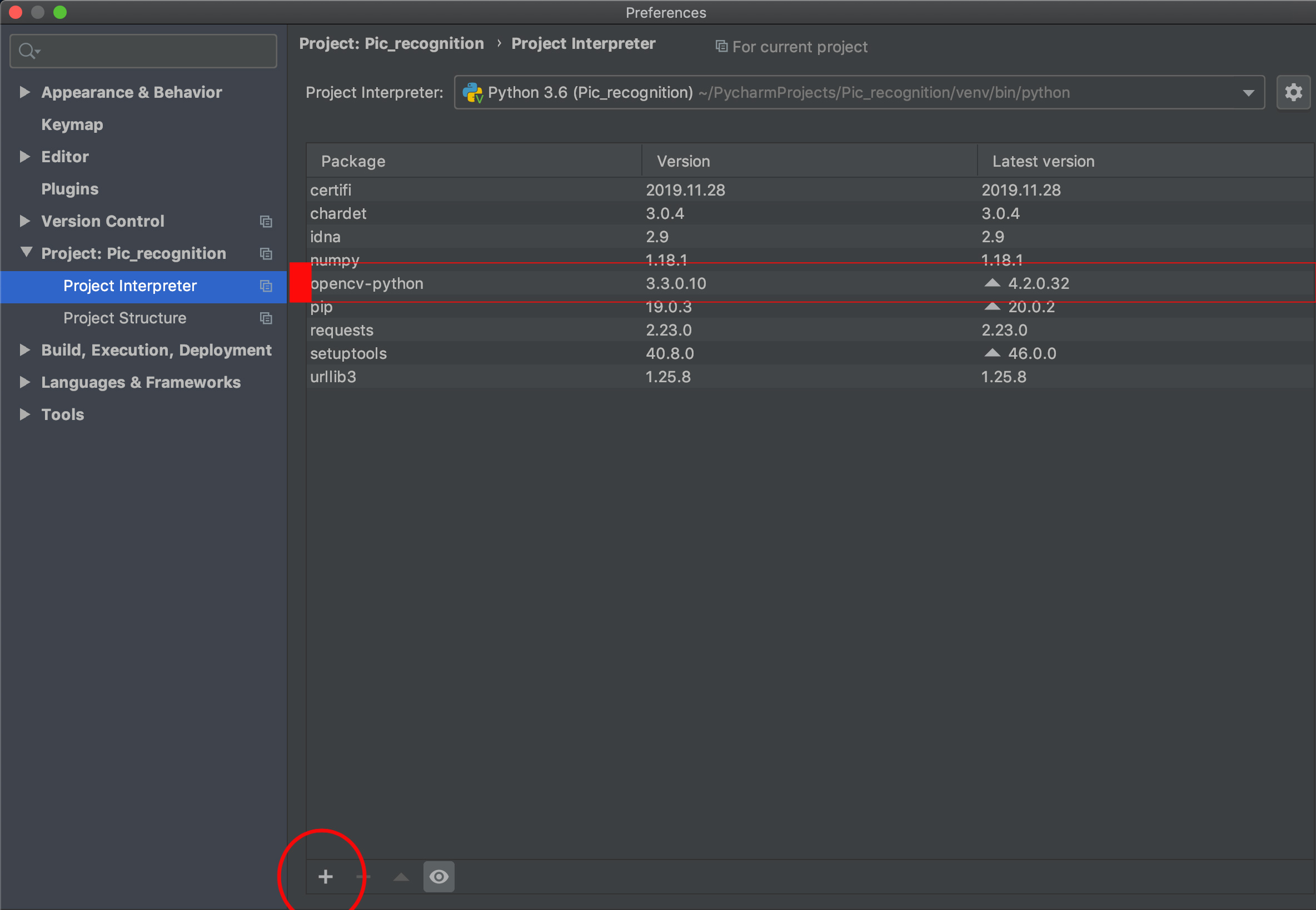The height and width of the screenshot is (910, 1316).
Task: Toggle the show early releases eye icon
Action: click(438, 876)
